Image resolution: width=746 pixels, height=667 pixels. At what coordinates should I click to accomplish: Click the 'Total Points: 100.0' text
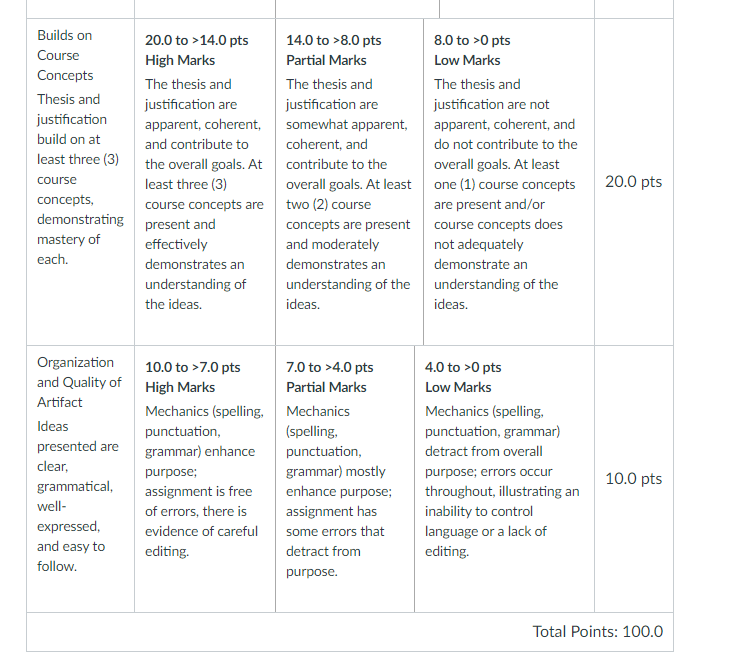tap(598, 631)
